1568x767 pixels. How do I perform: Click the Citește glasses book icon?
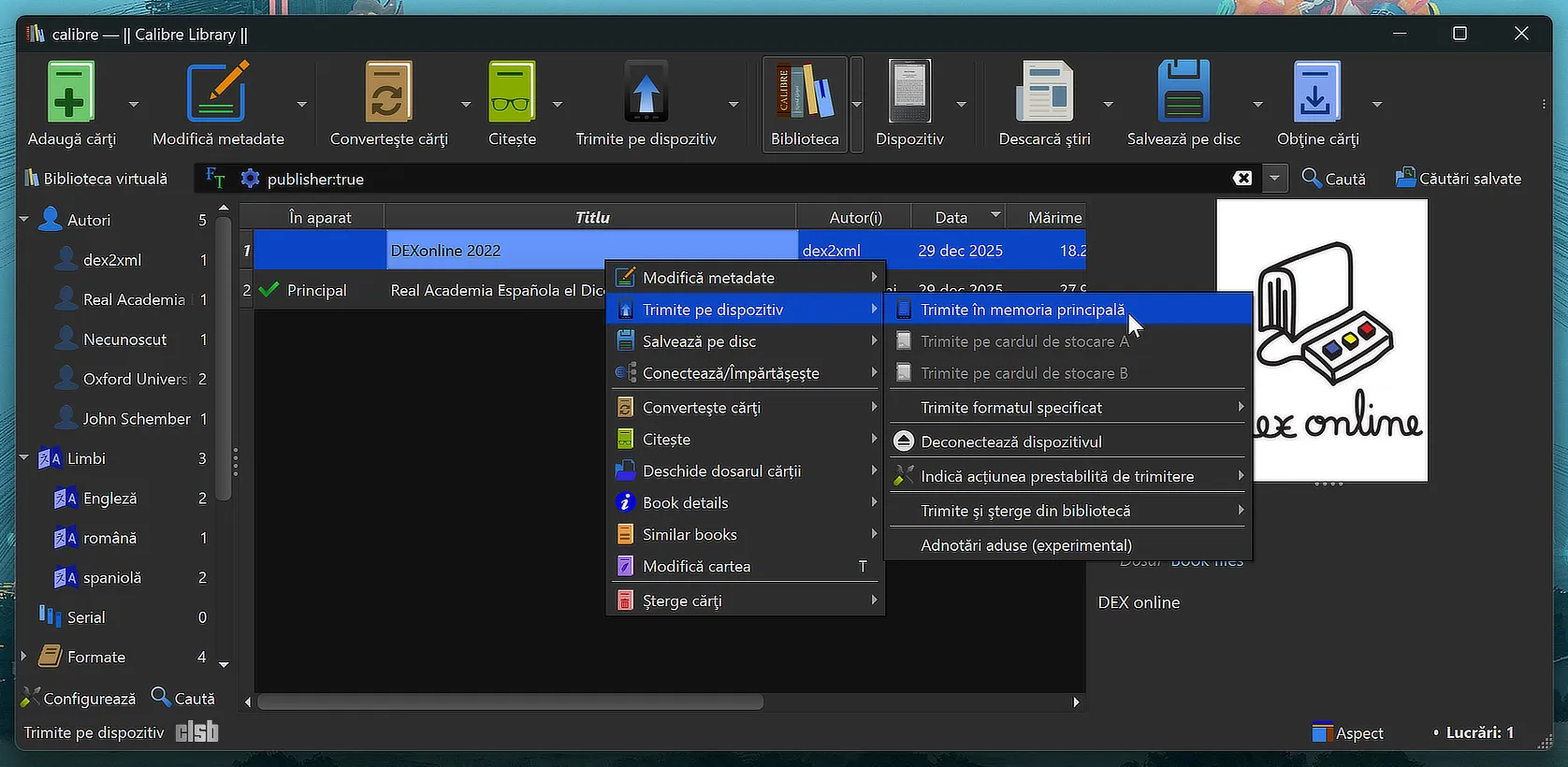point(512,94)
